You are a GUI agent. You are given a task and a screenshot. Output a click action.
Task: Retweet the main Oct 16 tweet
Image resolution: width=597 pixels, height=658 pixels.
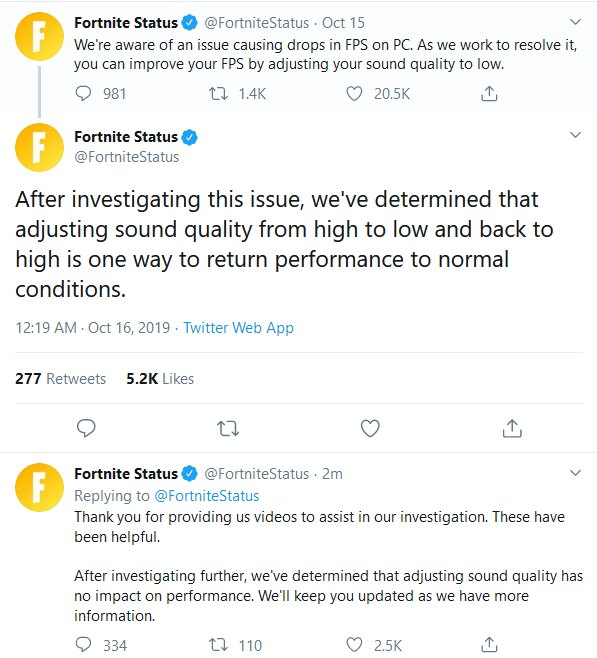(x=228, y=428)
